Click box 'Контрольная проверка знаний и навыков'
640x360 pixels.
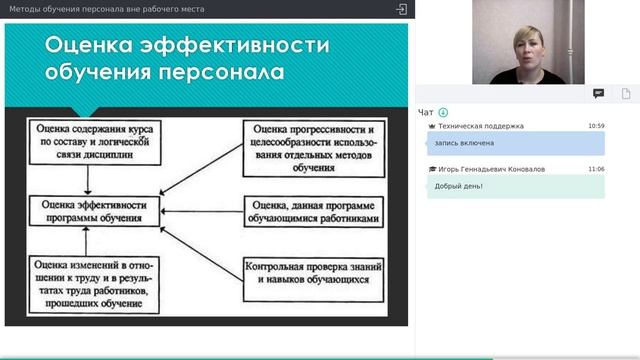(x=313, y=280)
